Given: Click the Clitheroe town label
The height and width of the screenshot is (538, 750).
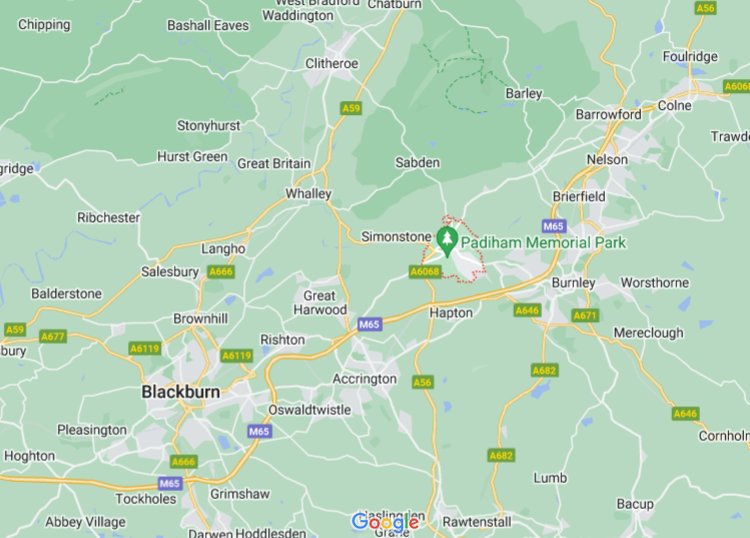Looking at the screenshot, I should [x=331, y=64].
